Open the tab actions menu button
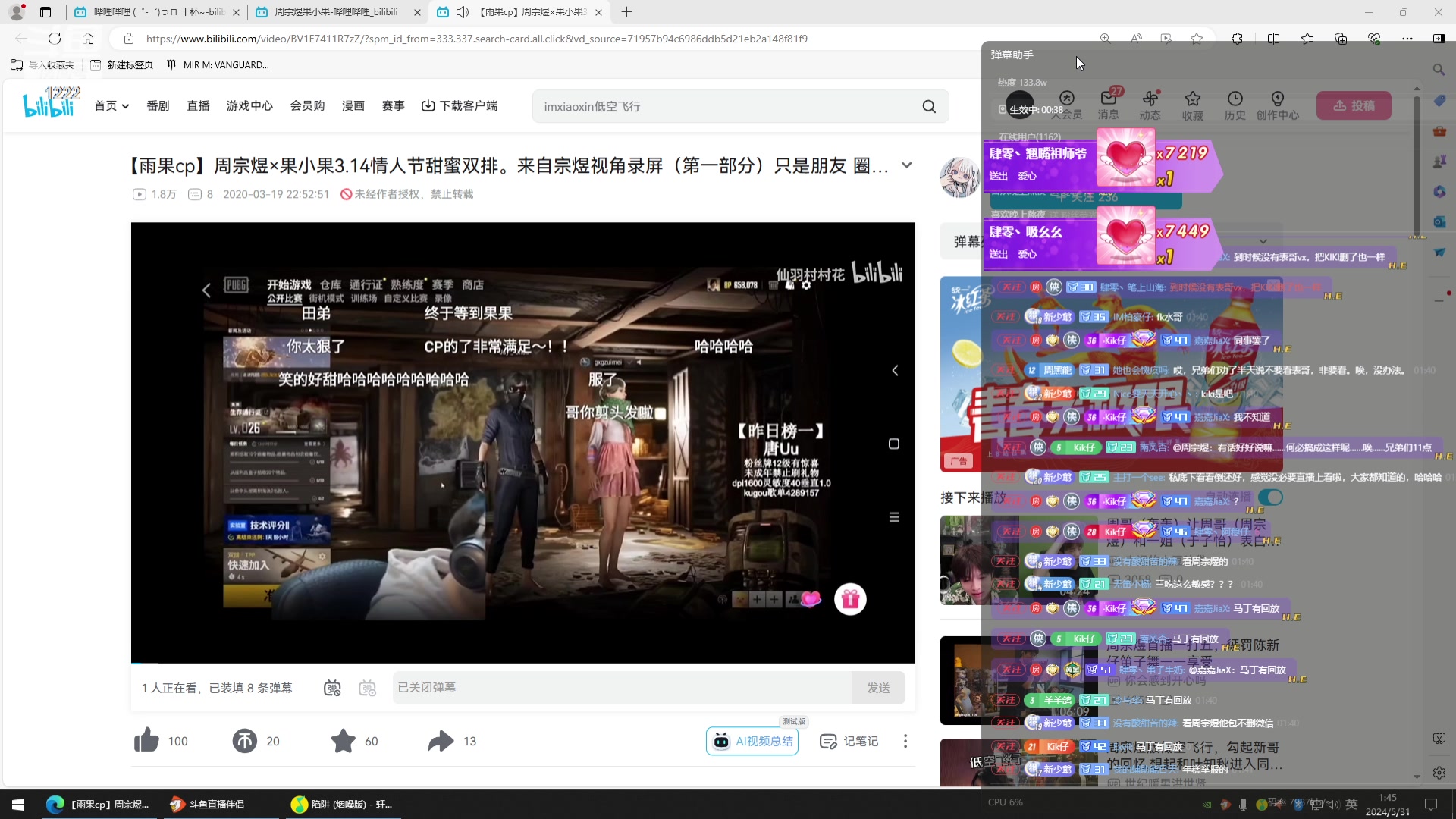Image resolution: width=1456 pixels, height=819 pixels. click(x=45, y=12)
